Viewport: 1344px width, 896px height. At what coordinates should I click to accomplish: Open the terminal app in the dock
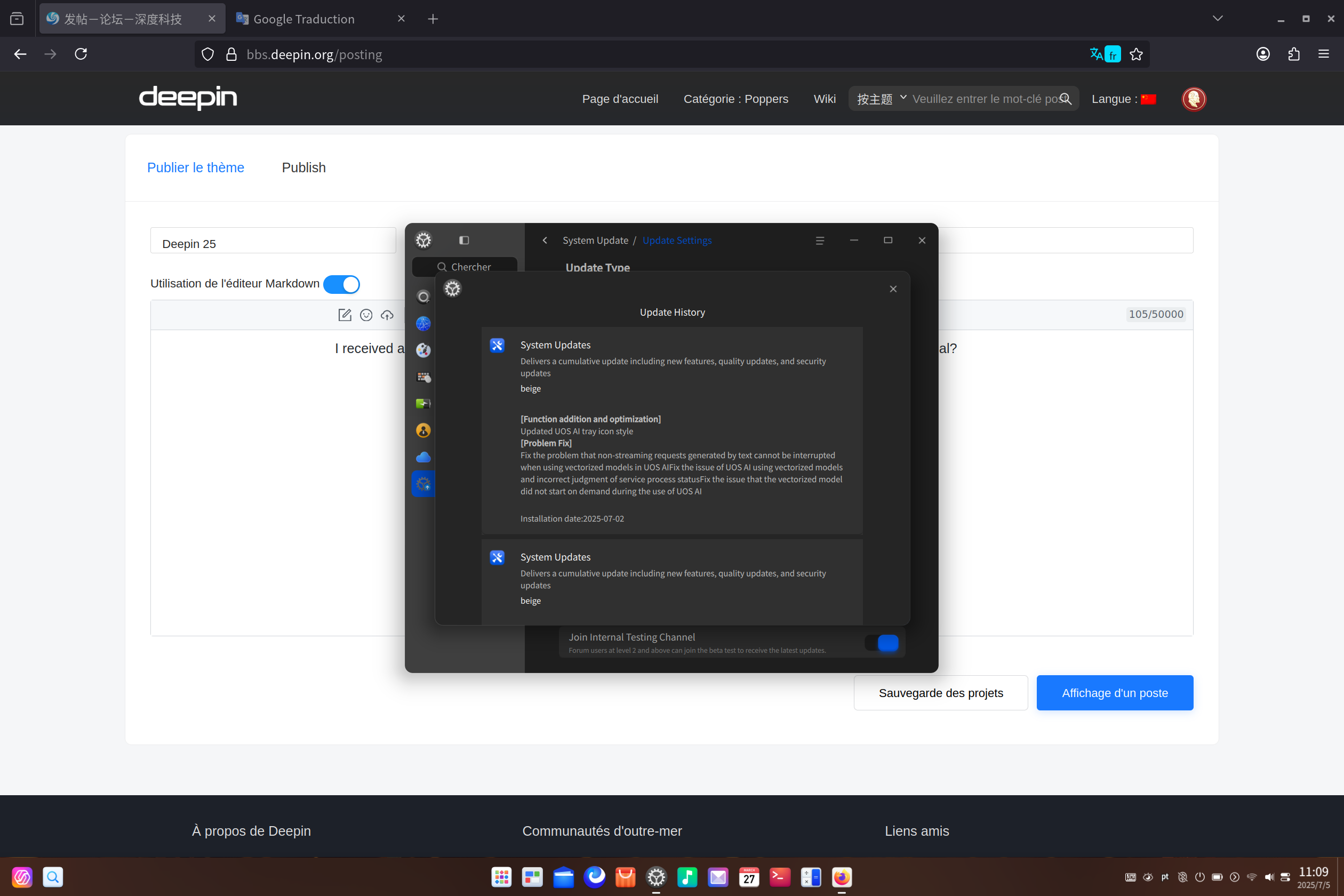779,877
